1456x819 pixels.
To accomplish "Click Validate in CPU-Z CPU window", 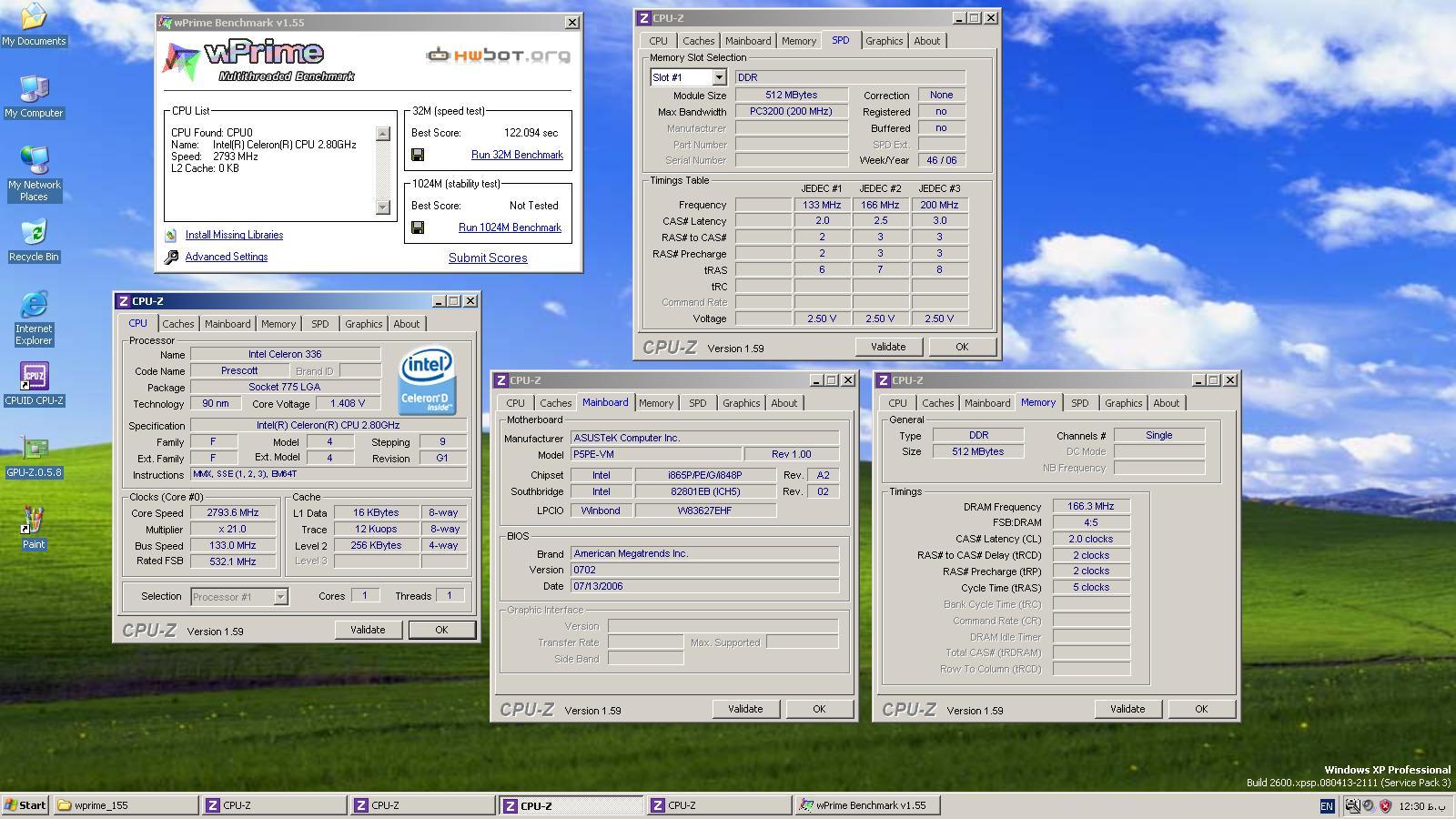I will [368, 630].
